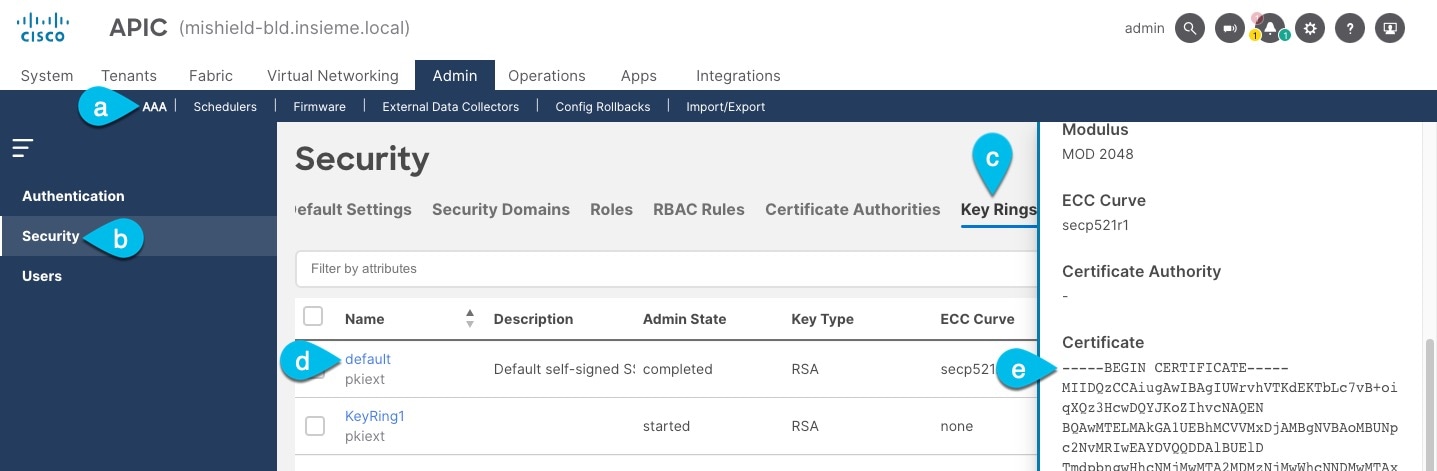Open the feedback megaphone icon

coord(1229,28)
